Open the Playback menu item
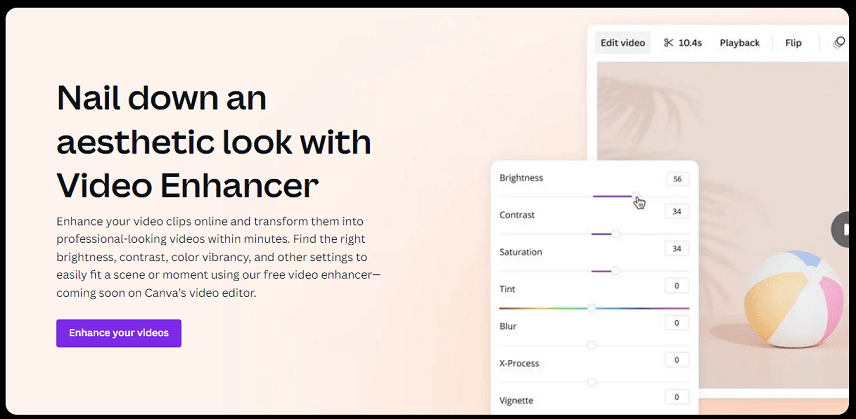The height and width of the screenshot is (419, 856). [739, 43]
